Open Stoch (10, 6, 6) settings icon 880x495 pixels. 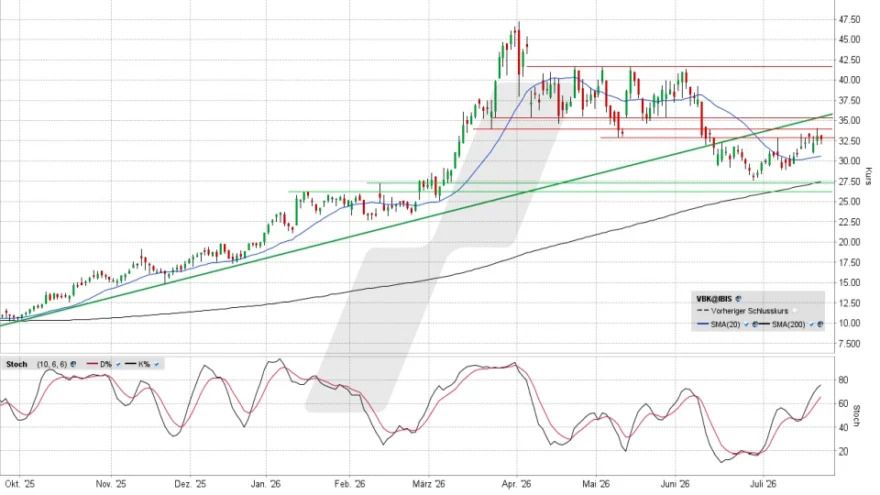(x=73, y=364)
